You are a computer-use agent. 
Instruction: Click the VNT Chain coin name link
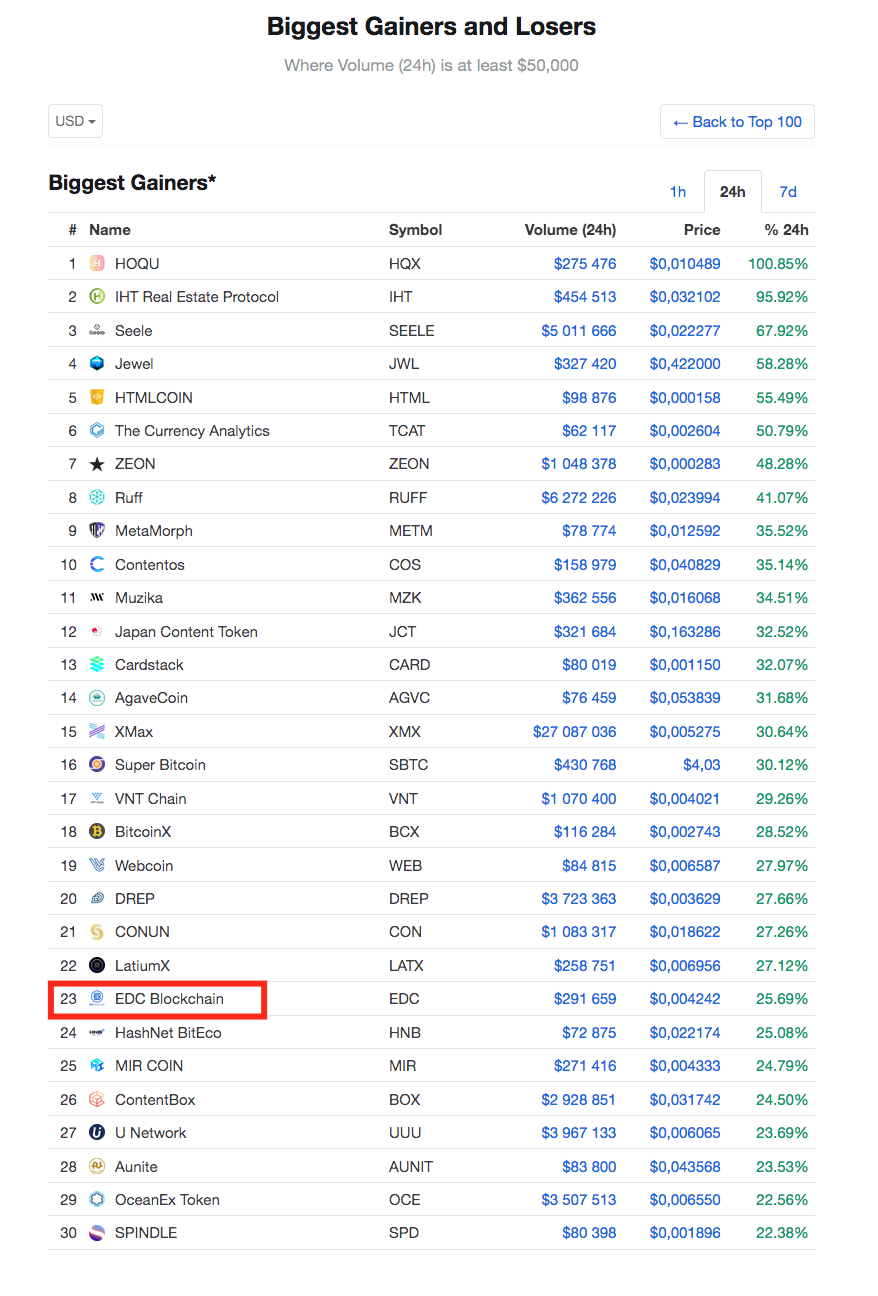(x=151, y=799)
